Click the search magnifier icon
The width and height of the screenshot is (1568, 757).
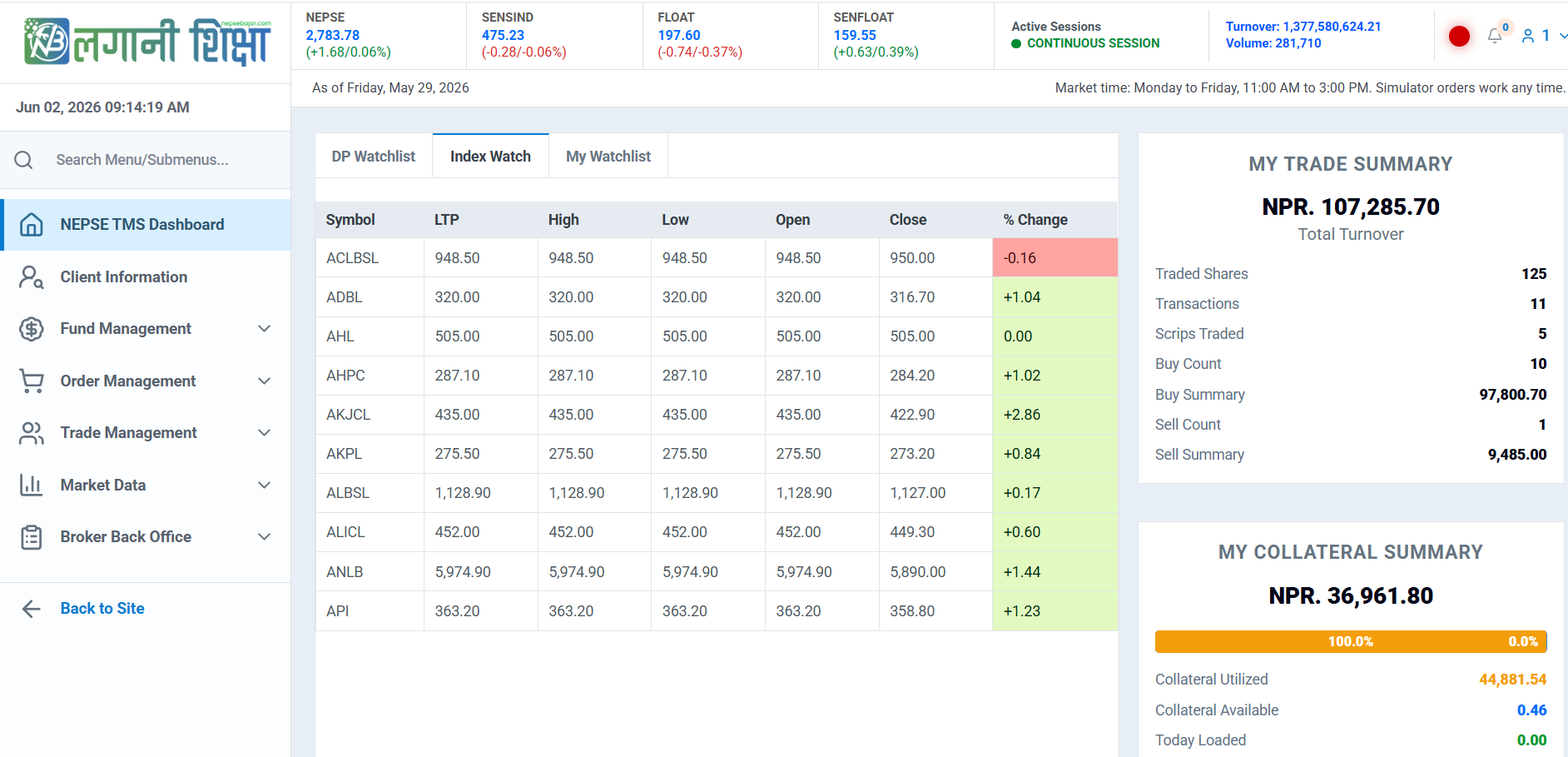(24, 160)
